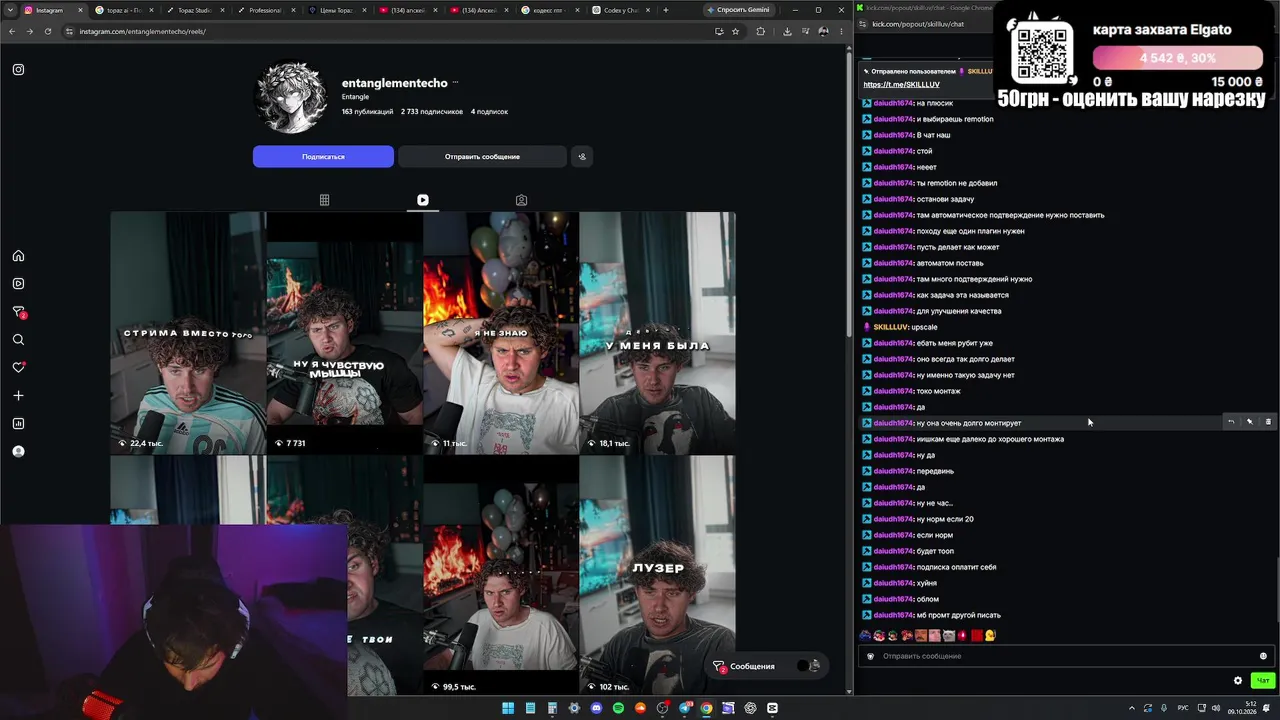Viewport: 1280px width, 720px height.
Task: Open emoji picker in Kick chat input
Action: [1263, 656]
